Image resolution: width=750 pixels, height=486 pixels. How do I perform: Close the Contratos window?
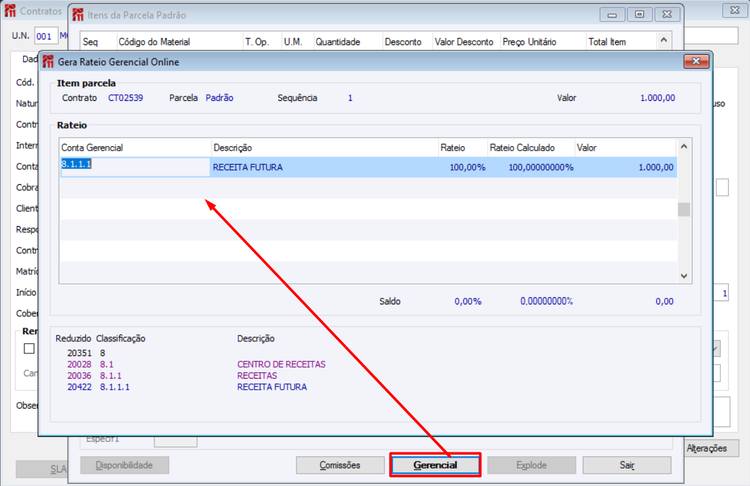pos(735,10)
